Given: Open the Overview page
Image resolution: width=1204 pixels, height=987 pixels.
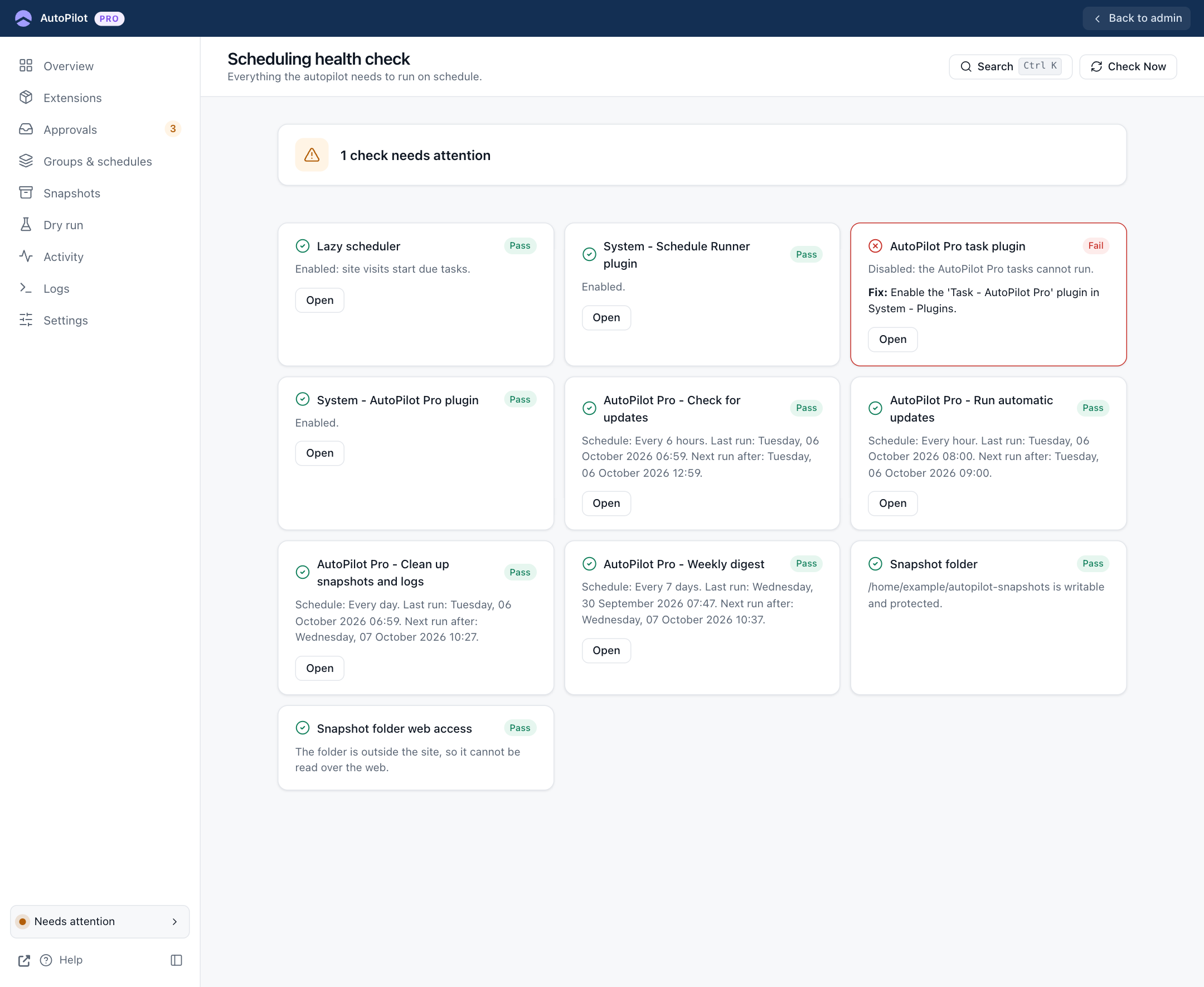Looking at the screenshot, I should 100,66.
